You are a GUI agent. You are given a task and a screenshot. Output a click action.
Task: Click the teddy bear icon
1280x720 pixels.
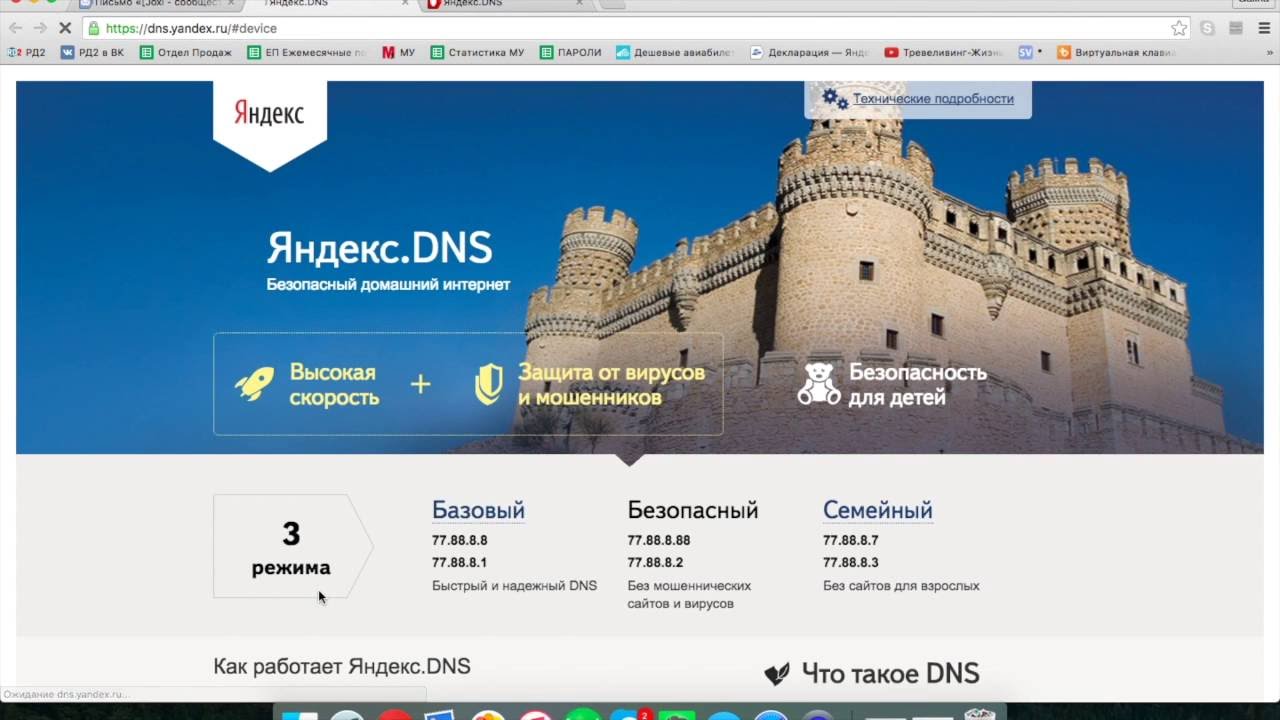819,384
